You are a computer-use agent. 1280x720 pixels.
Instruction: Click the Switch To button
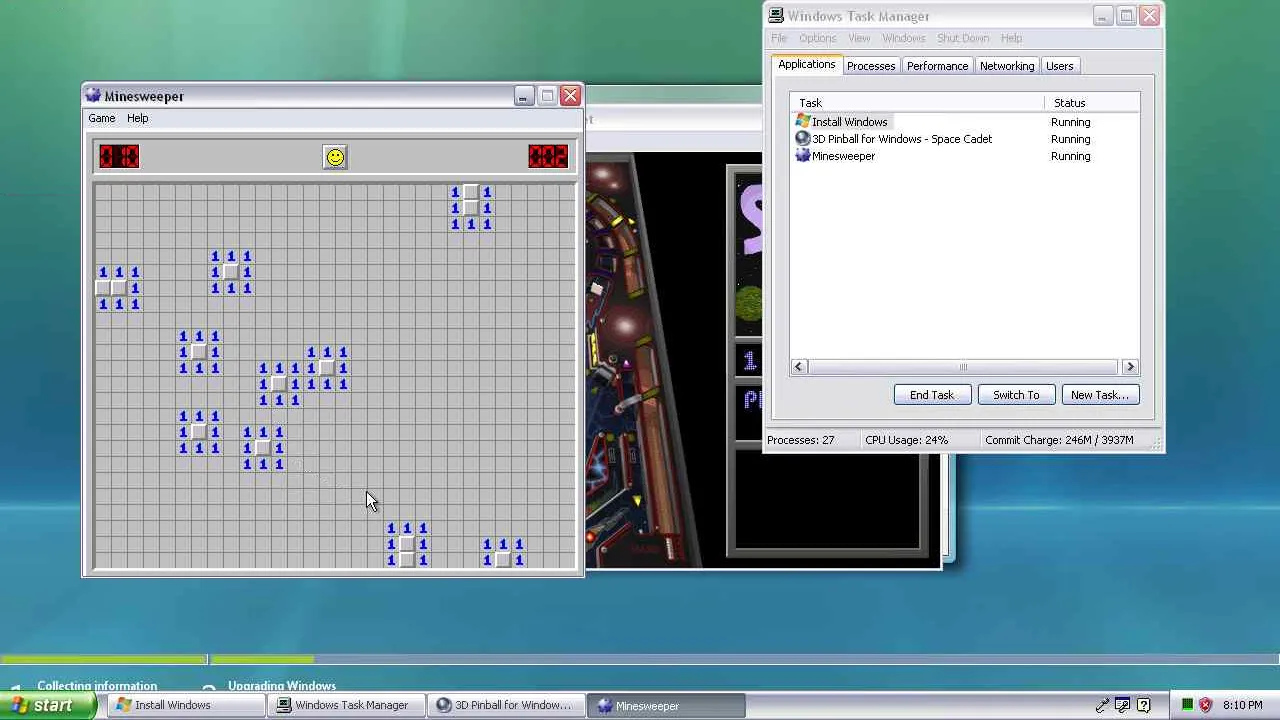(x=1016, y=395)
